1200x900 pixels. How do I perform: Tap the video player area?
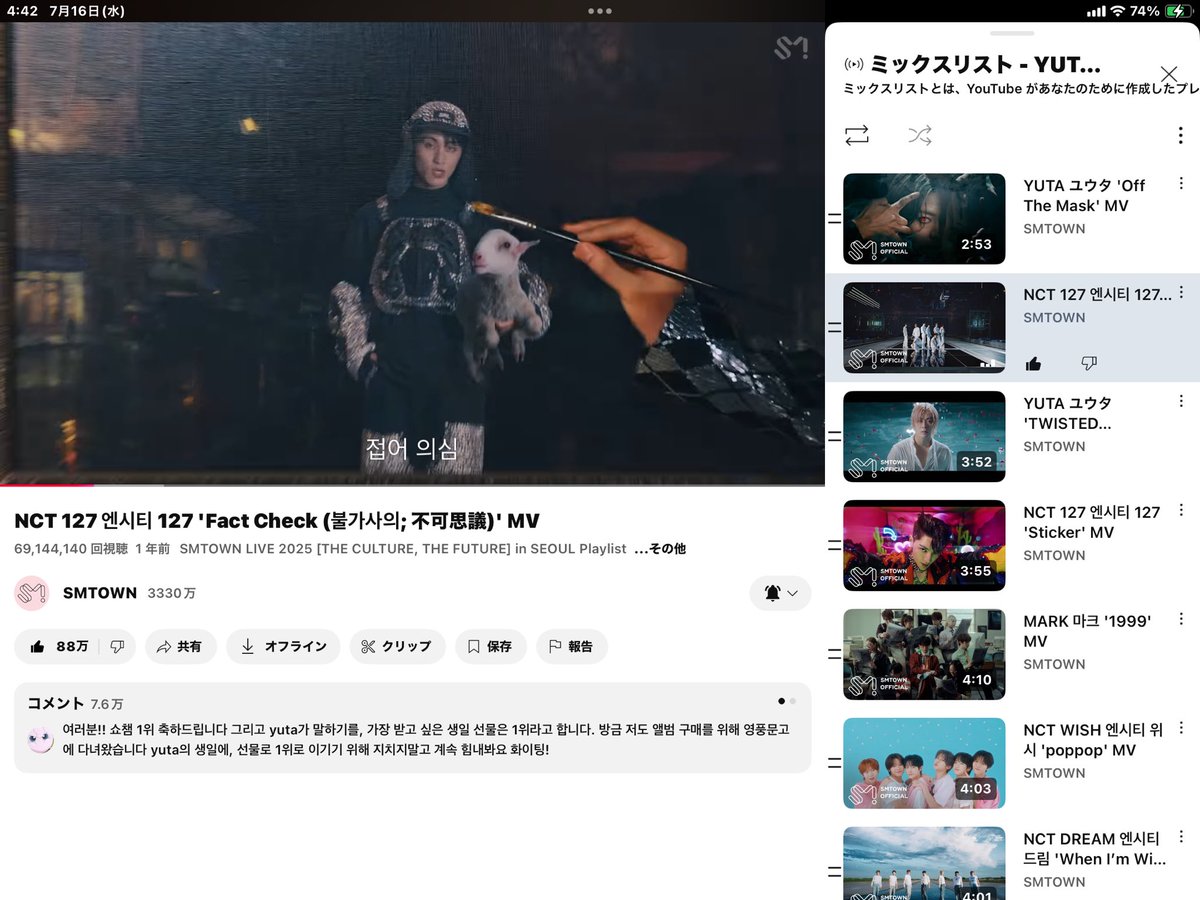412,253
